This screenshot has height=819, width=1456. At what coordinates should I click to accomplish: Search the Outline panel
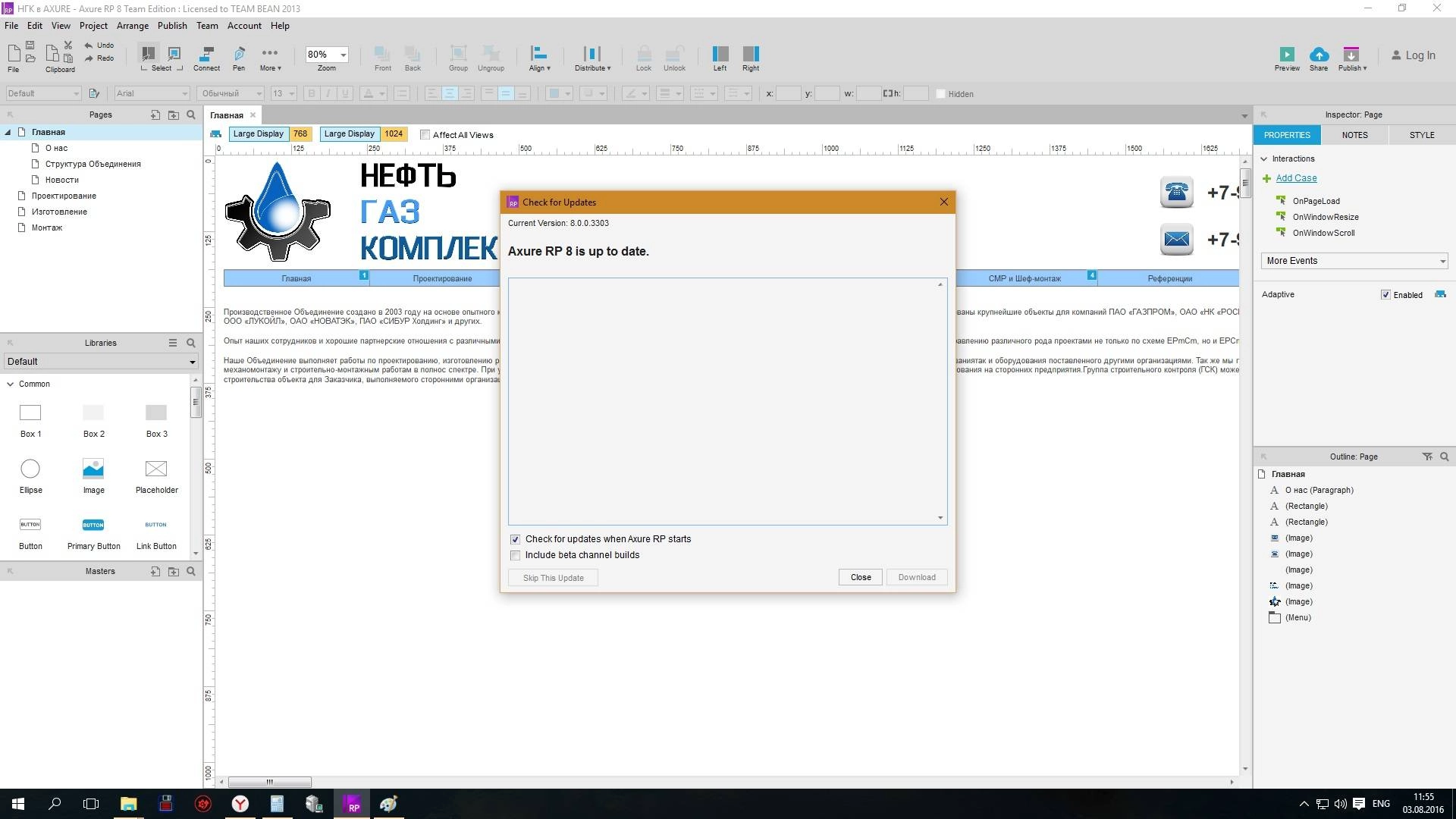tap(1445, 457)
